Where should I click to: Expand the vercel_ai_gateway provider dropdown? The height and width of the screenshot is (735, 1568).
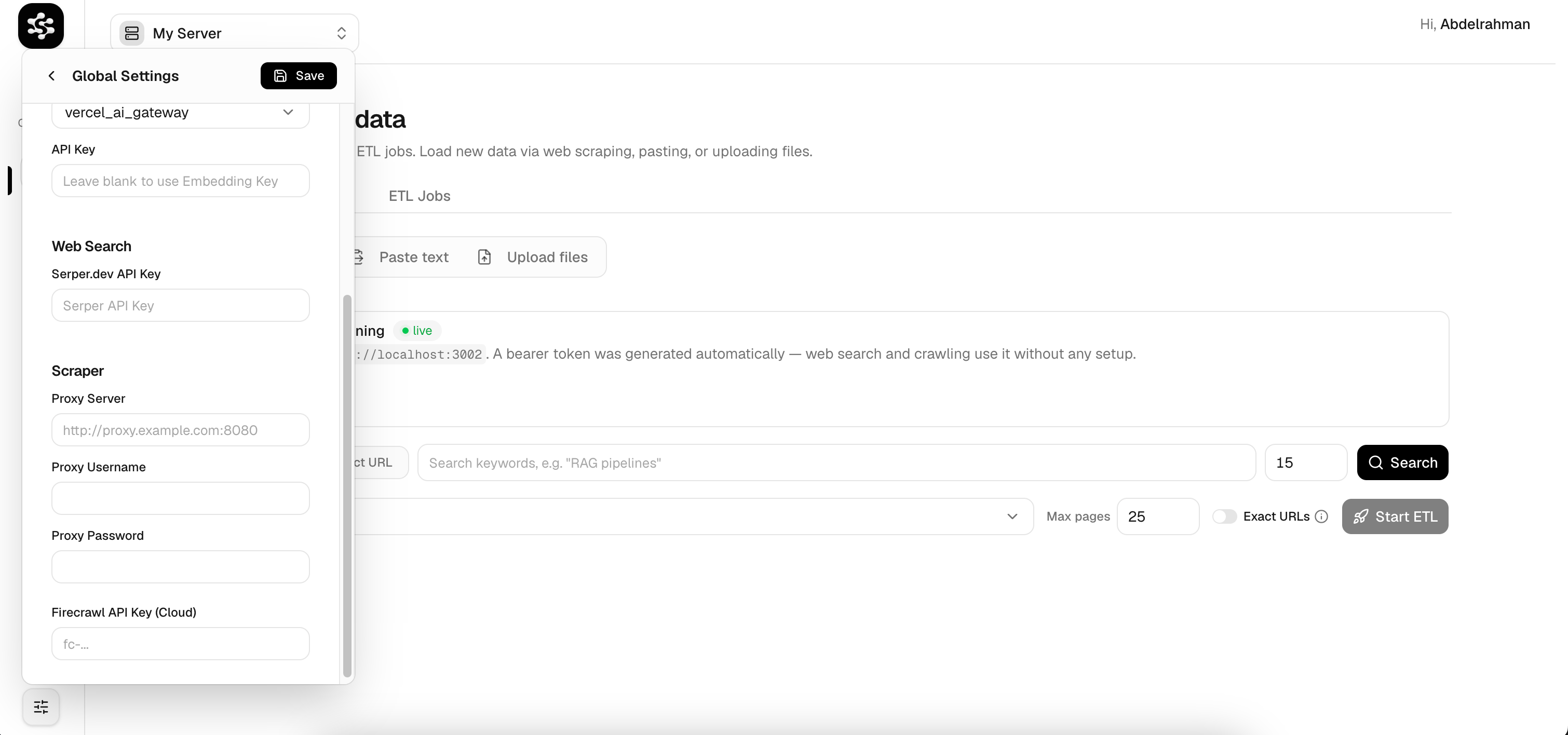181,113
